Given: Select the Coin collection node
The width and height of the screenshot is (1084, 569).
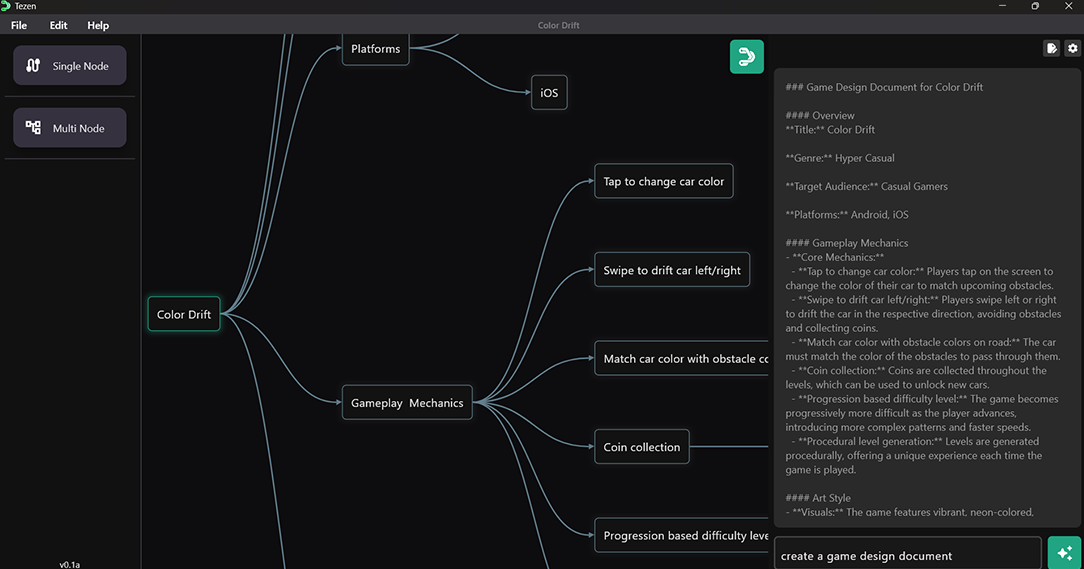Looking at the screenshot, I should pos(642,447).
